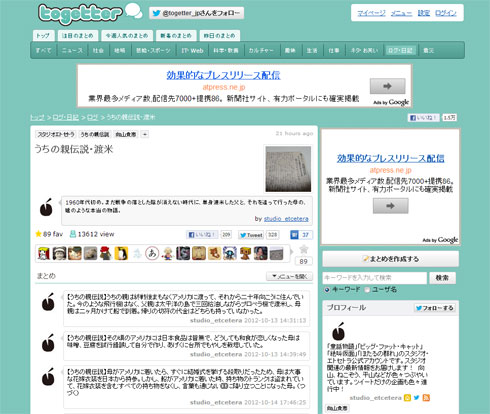
Task: Switch to the トップ tab
Action: tap(43, 36)
